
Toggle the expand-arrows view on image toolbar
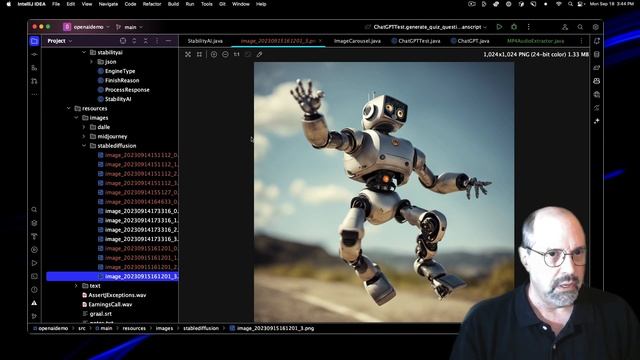(188, 54)
